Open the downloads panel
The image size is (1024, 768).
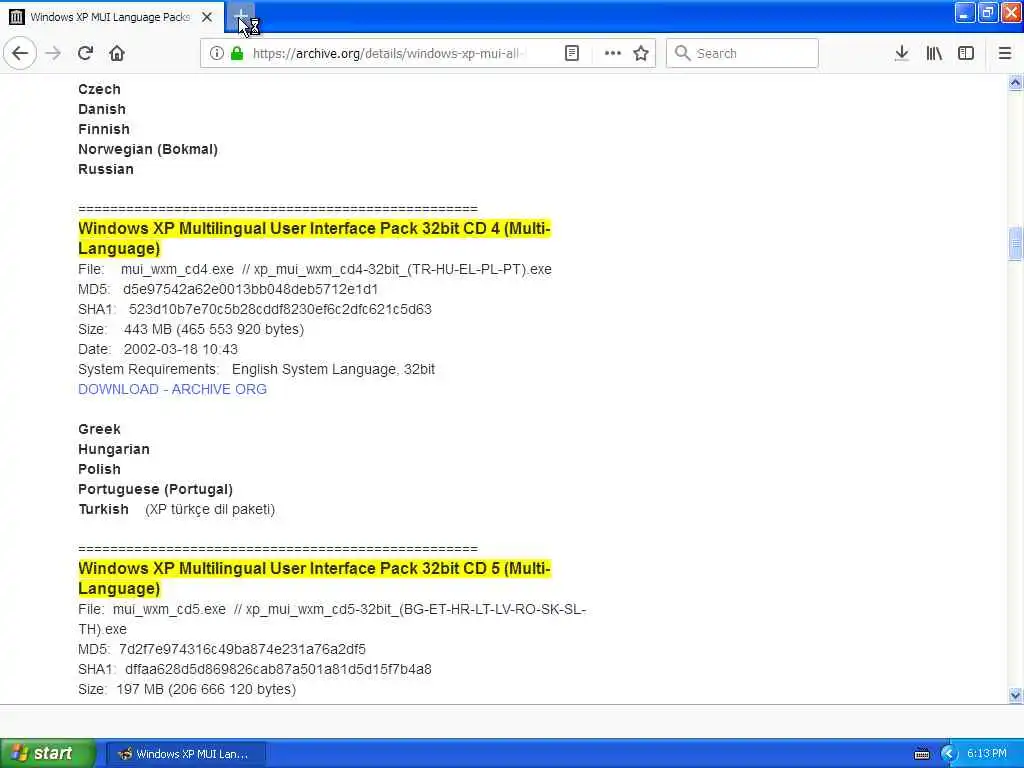tap(902, 53)
